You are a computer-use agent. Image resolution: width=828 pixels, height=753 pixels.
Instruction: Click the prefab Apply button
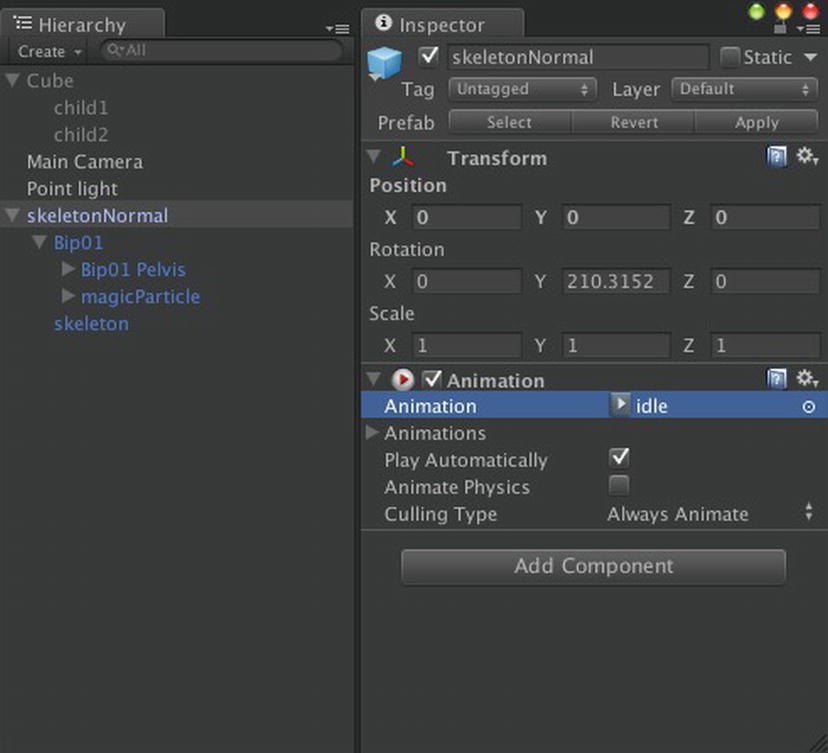point(757,123)
